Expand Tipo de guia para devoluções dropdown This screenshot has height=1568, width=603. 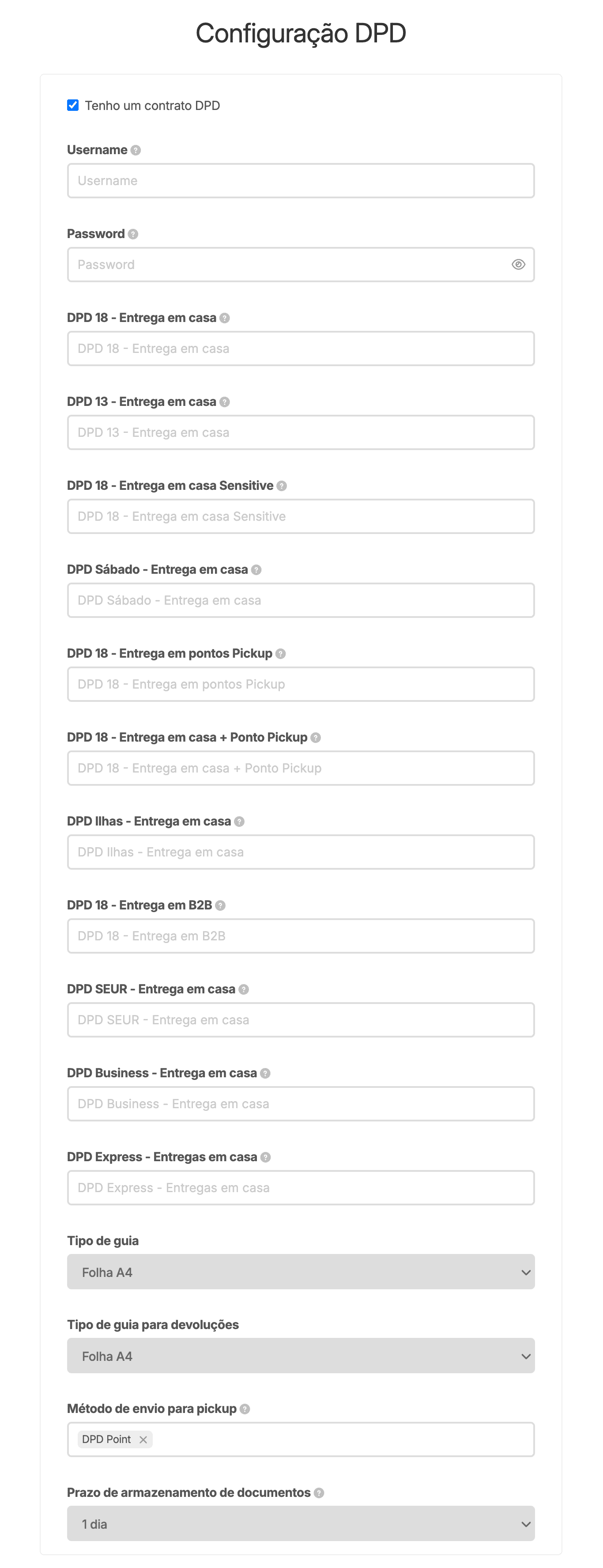(301, 1356)
